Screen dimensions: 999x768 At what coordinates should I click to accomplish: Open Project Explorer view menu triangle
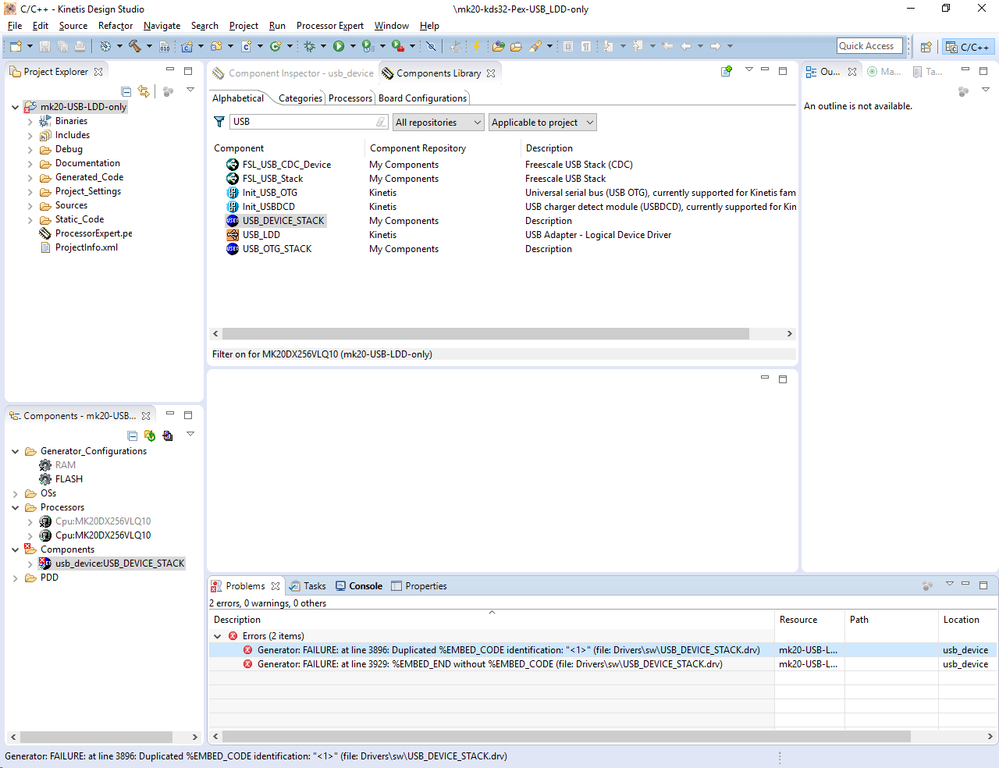click(x=190, y=91)
